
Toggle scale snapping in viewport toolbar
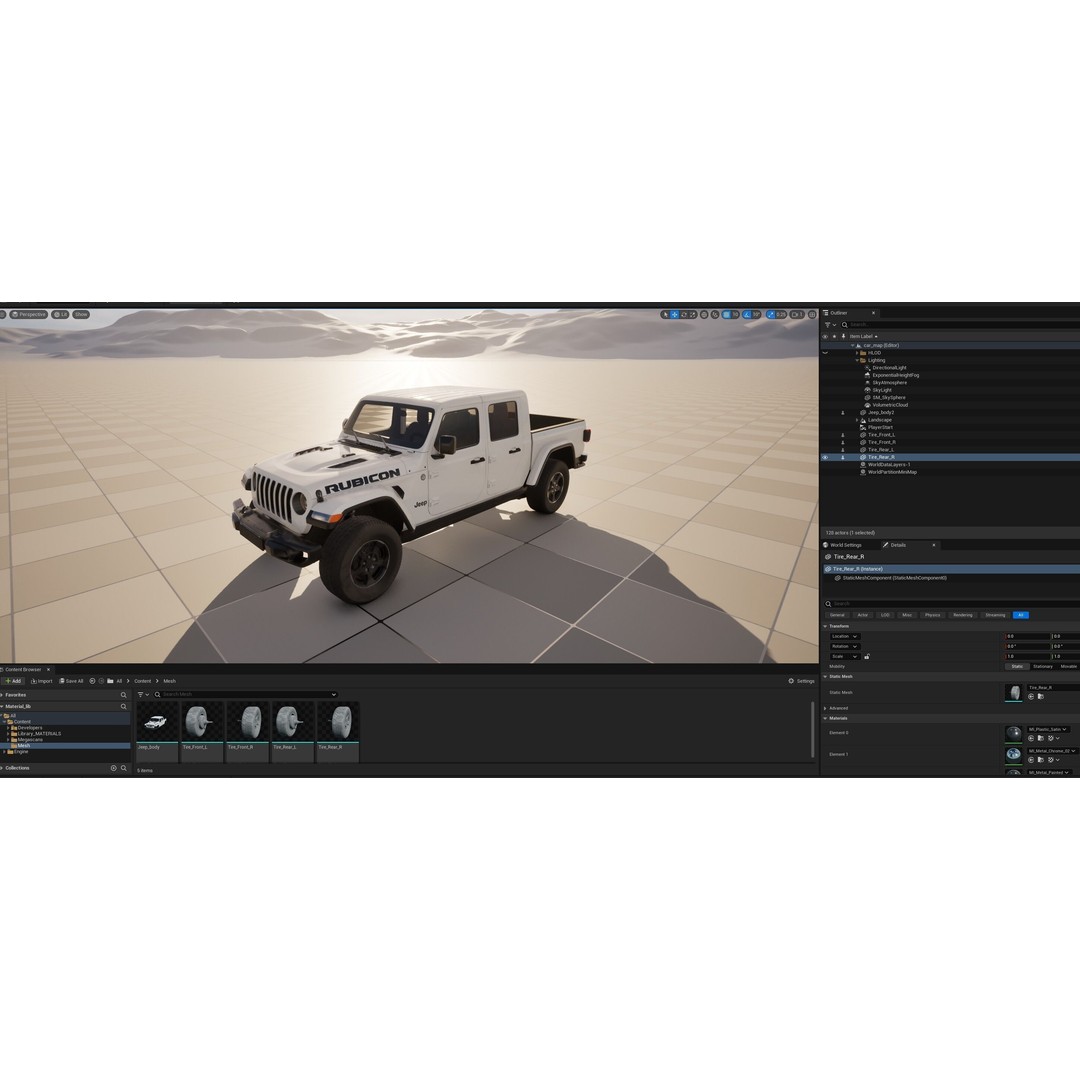tap(771, 315)
